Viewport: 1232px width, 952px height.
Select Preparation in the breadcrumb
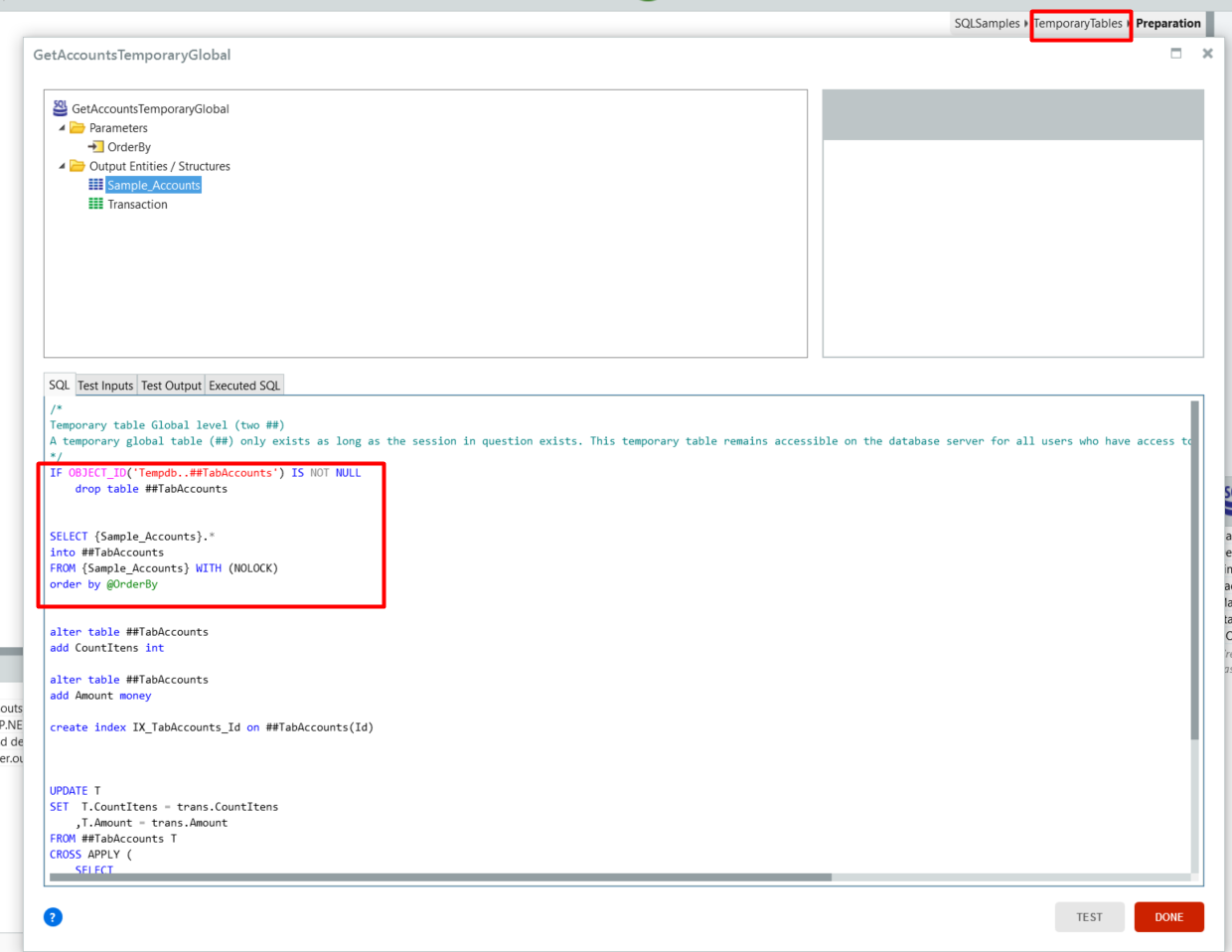pos(1168,23)
